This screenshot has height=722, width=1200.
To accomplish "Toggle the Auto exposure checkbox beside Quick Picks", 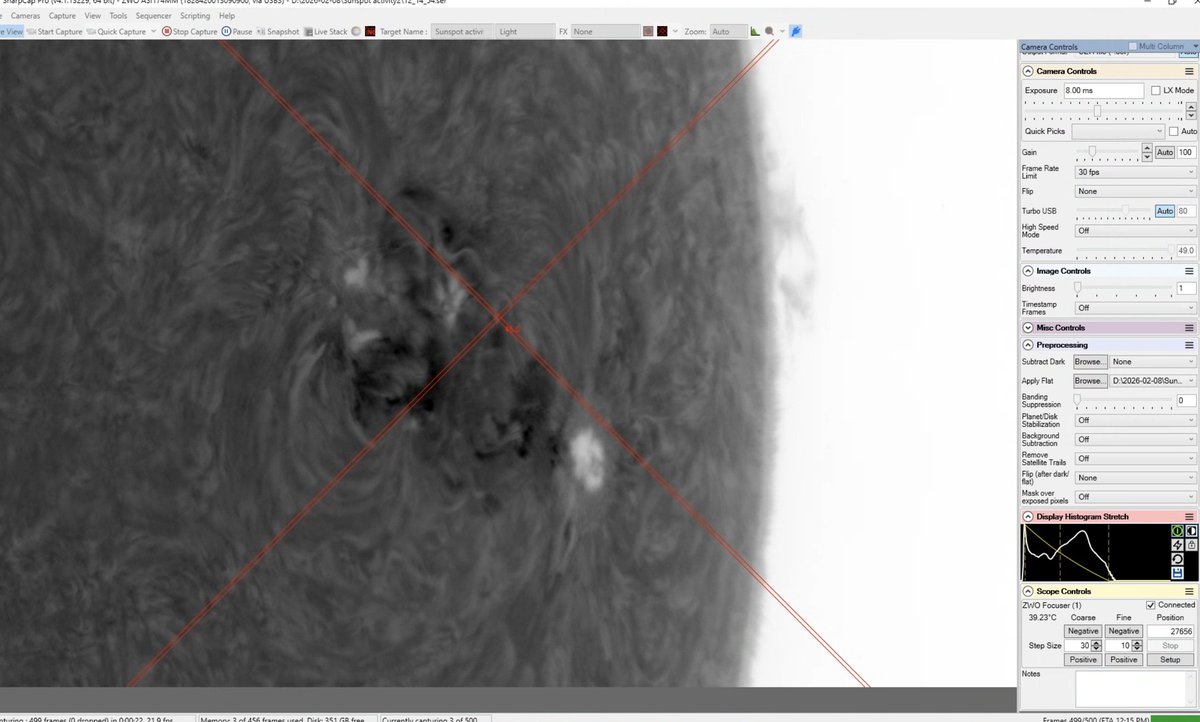I will [x=1174, y=131].
